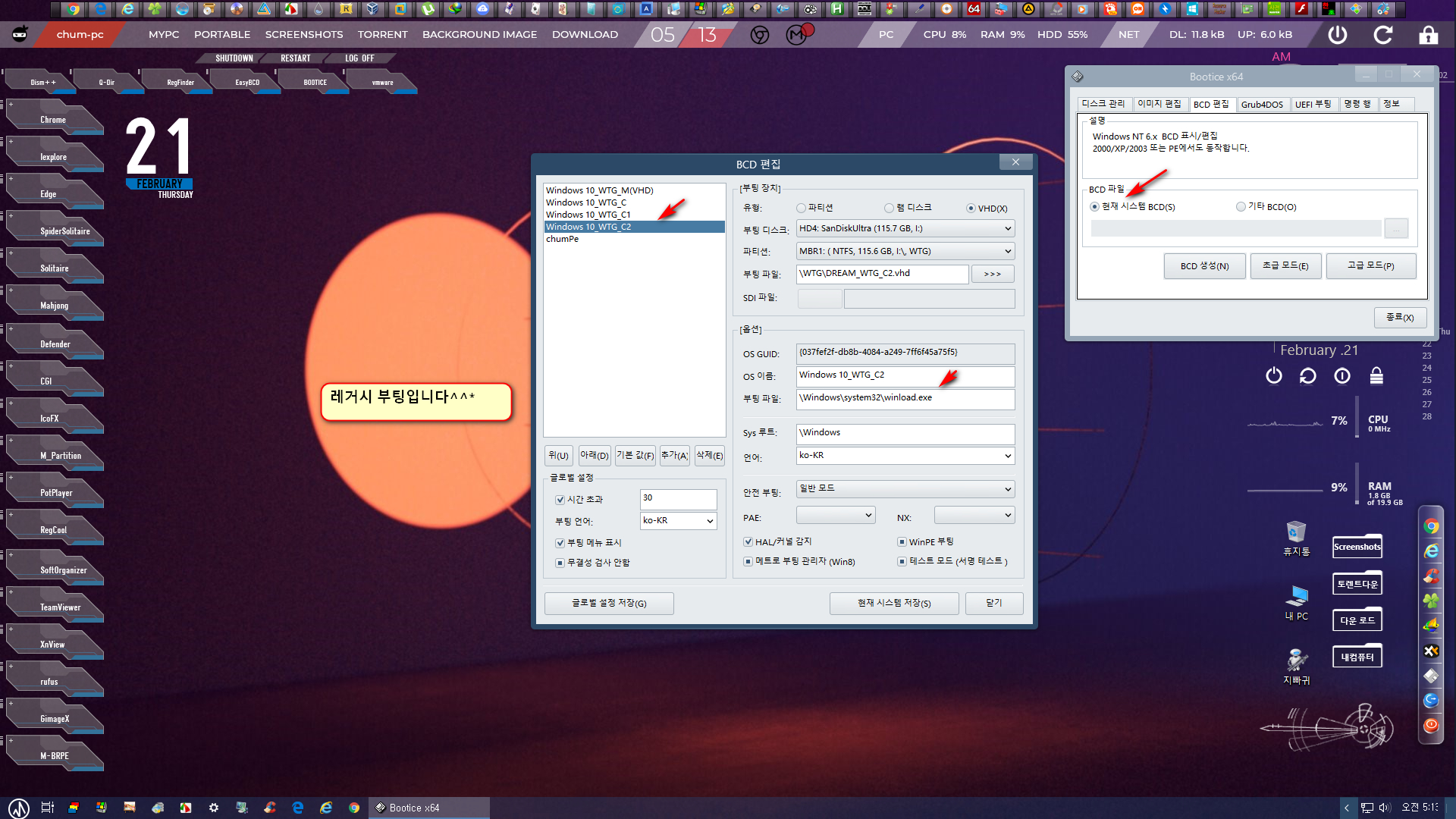1456x819 pixels.
Task: Open Chrome icon in Windows taskbar
Action: pyautogui.click(x=354, y=808)
